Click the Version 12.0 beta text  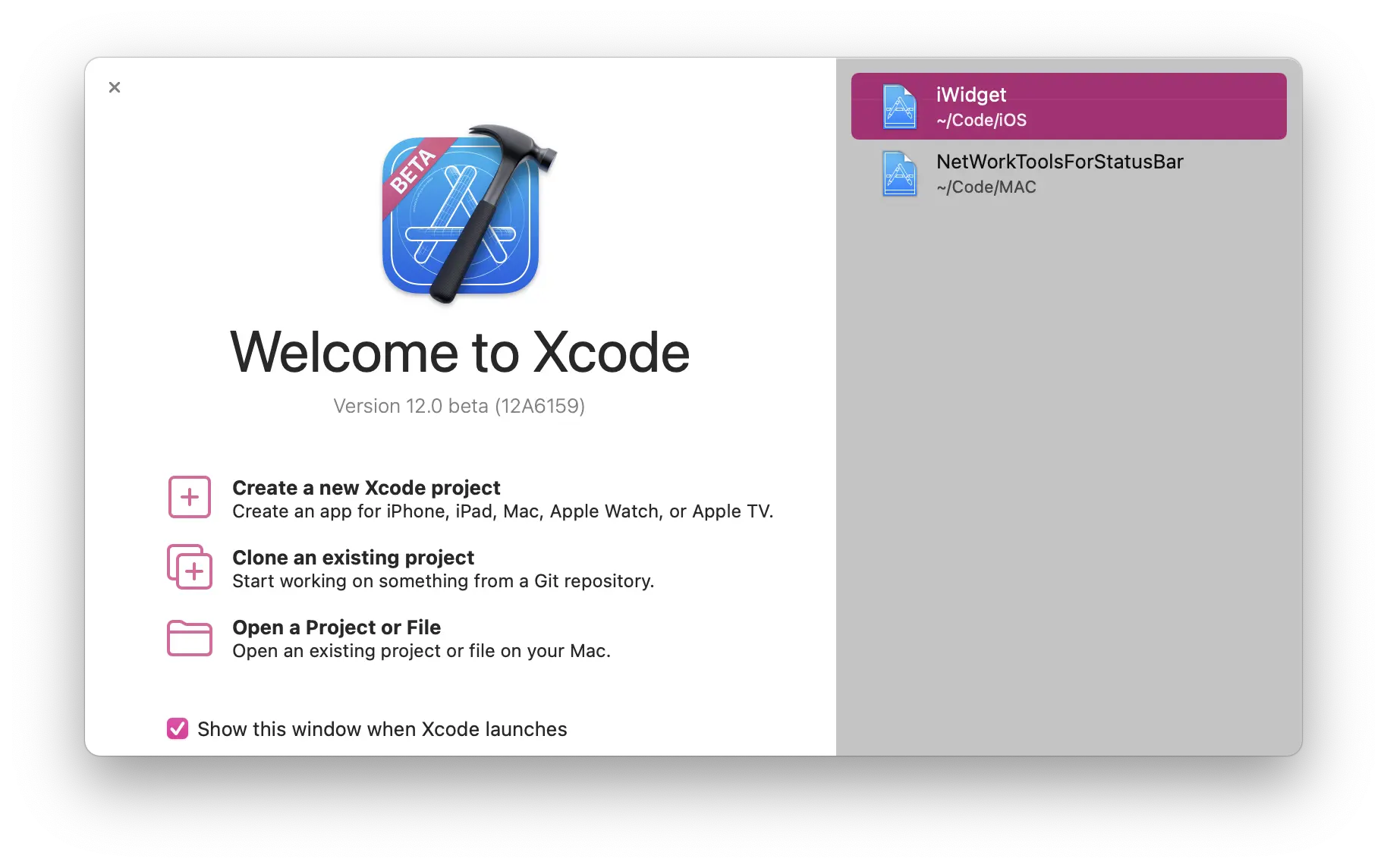tap(459, 406)
